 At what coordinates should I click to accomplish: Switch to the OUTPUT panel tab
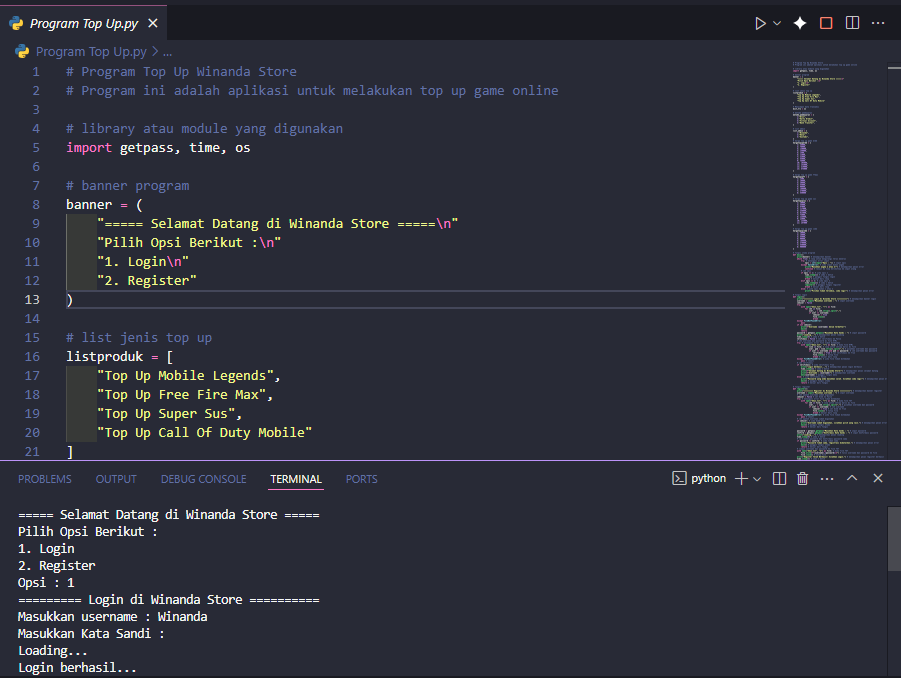click(x=116, y=479)
